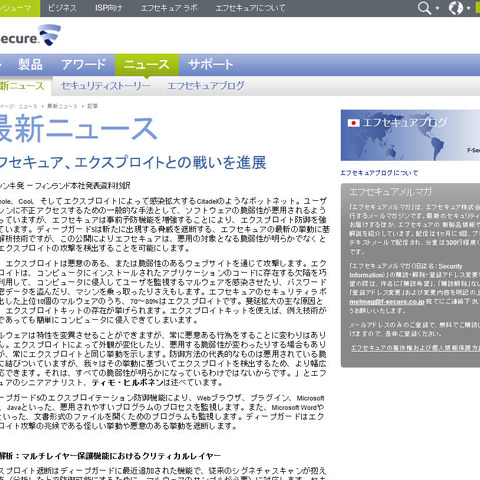Viewport: 480px width, 480px height.
Task: Click the ニュース breadcrumb link
Action: [x=28, y=106]
